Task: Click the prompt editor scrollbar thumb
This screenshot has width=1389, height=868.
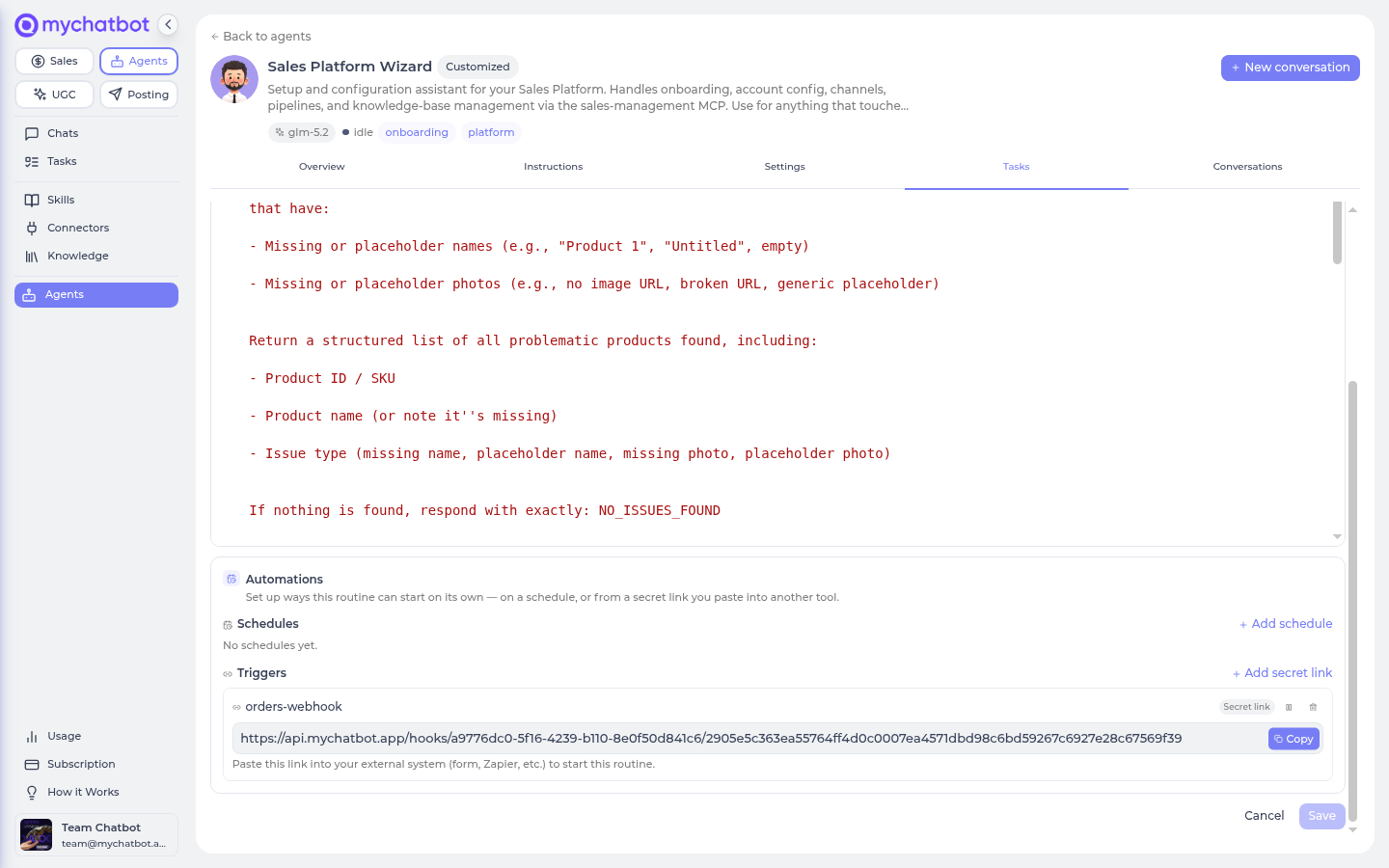Action: click(x=1337, y=231)
